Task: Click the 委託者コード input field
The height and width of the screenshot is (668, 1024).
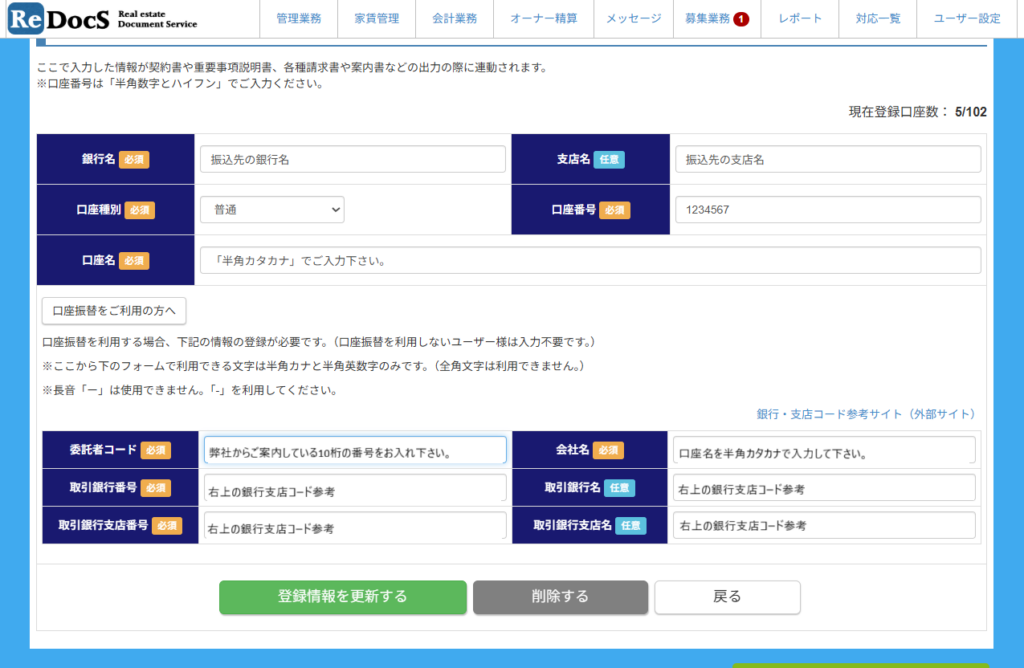Action: pyautogui.click(x=355, y=451)
